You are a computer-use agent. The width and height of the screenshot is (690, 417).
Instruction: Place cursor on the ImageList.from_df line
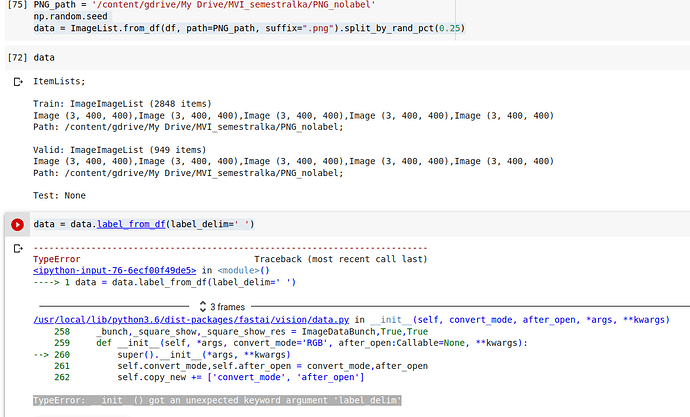[x=249, y=29]
